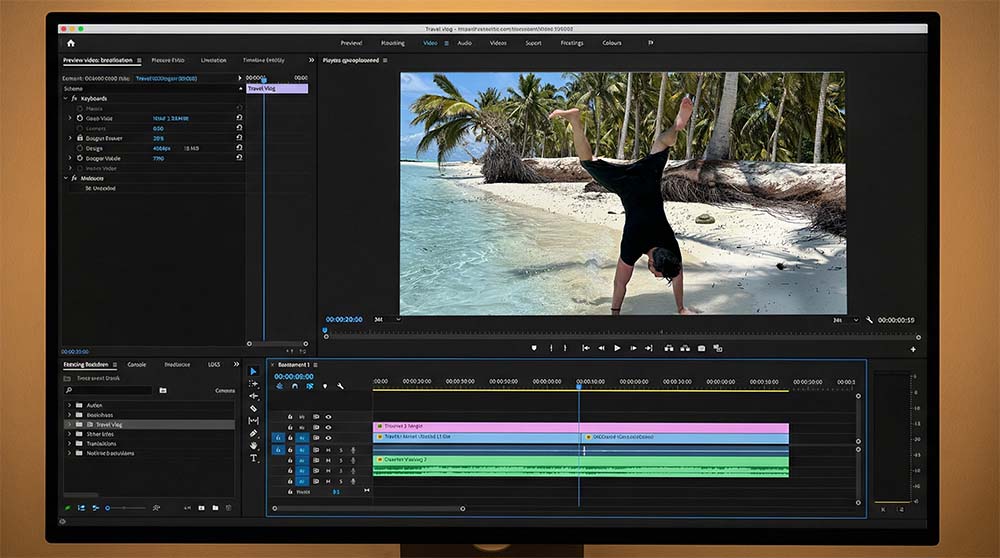Toggle the lock on the top video track
Screen dimensions: 1000x558
tap(291, 416)
